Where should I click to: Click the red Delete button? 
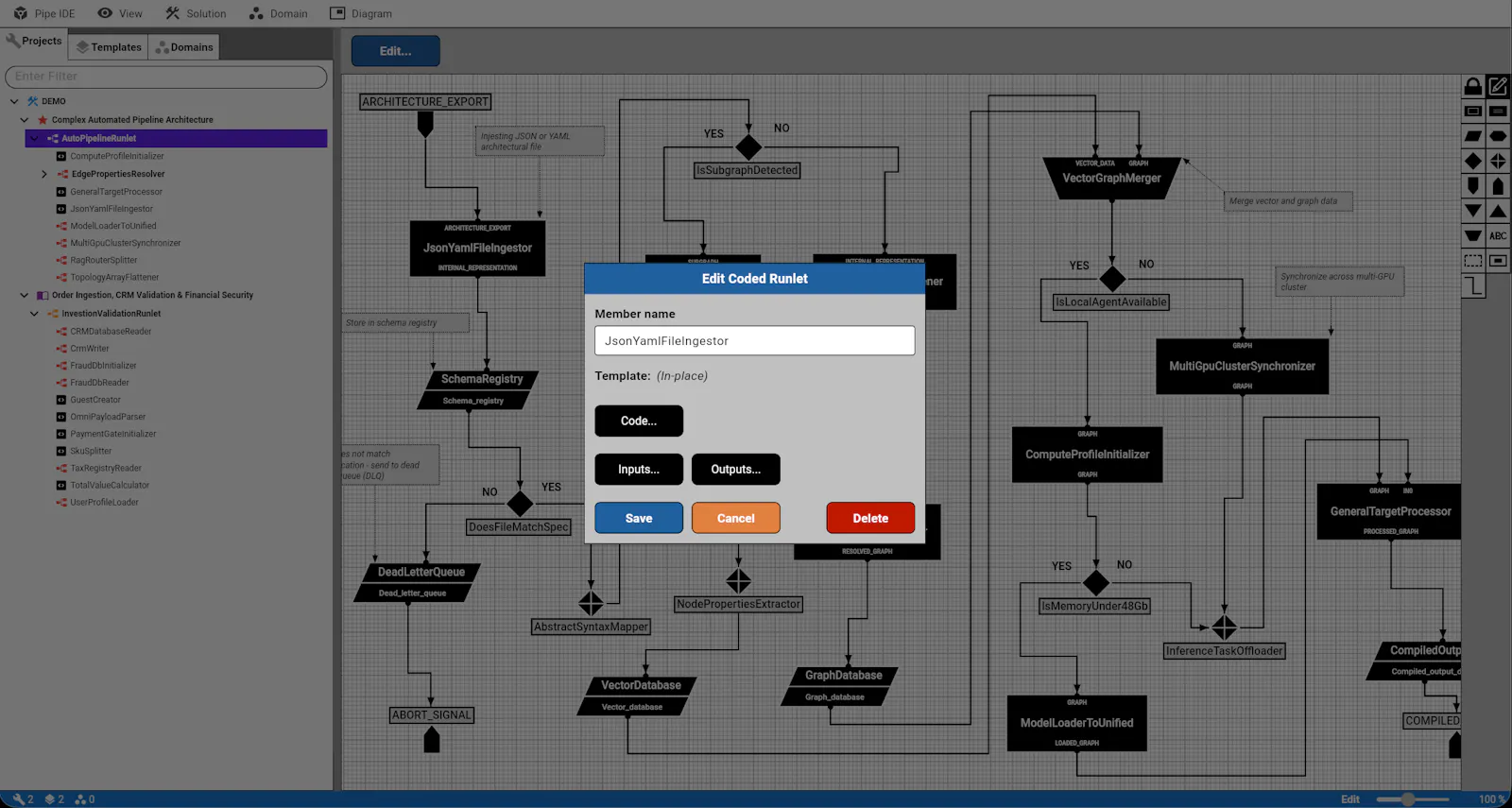[x=870, y=518]
